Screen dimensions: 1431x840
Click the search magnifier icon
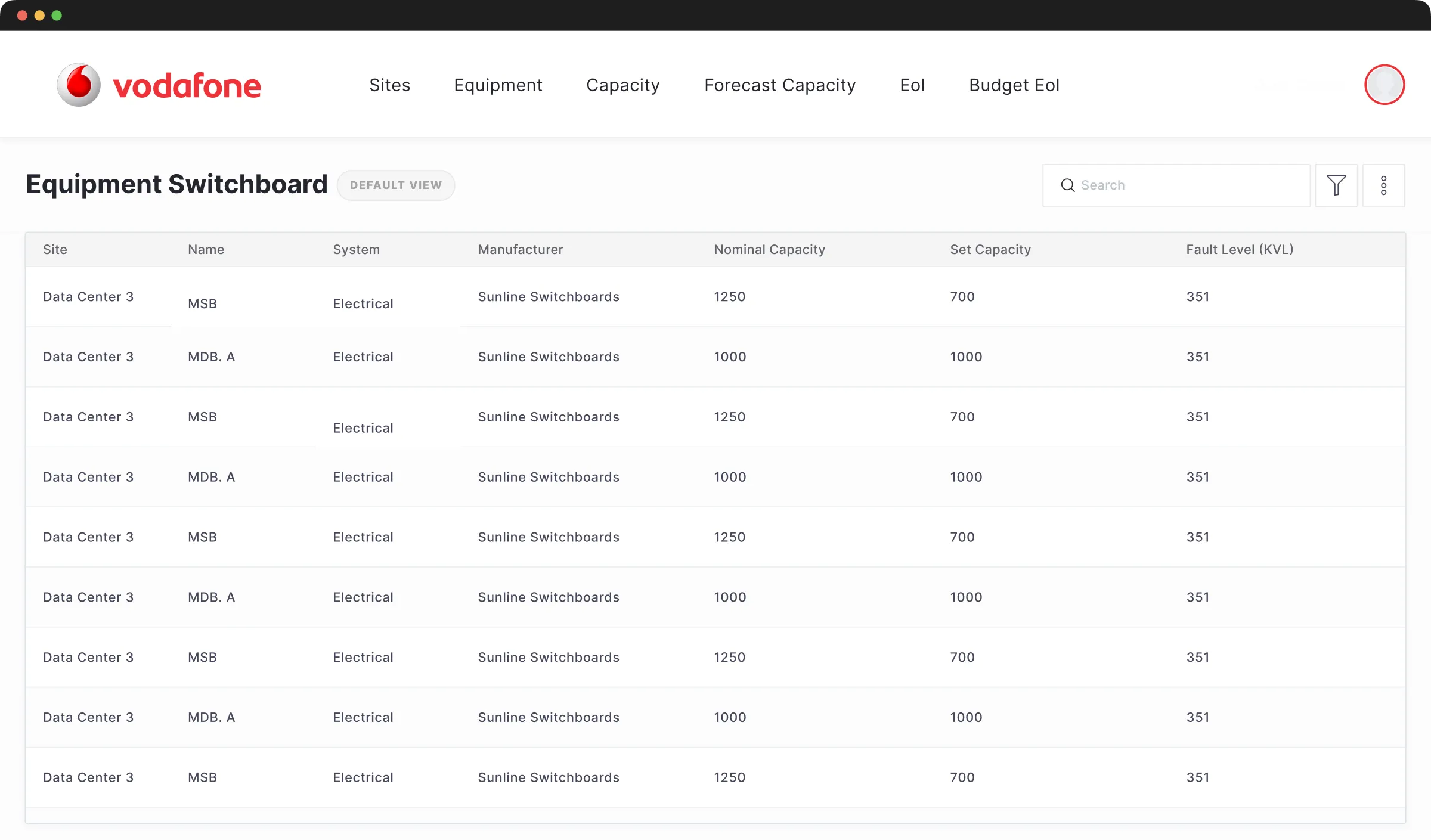1068,185
